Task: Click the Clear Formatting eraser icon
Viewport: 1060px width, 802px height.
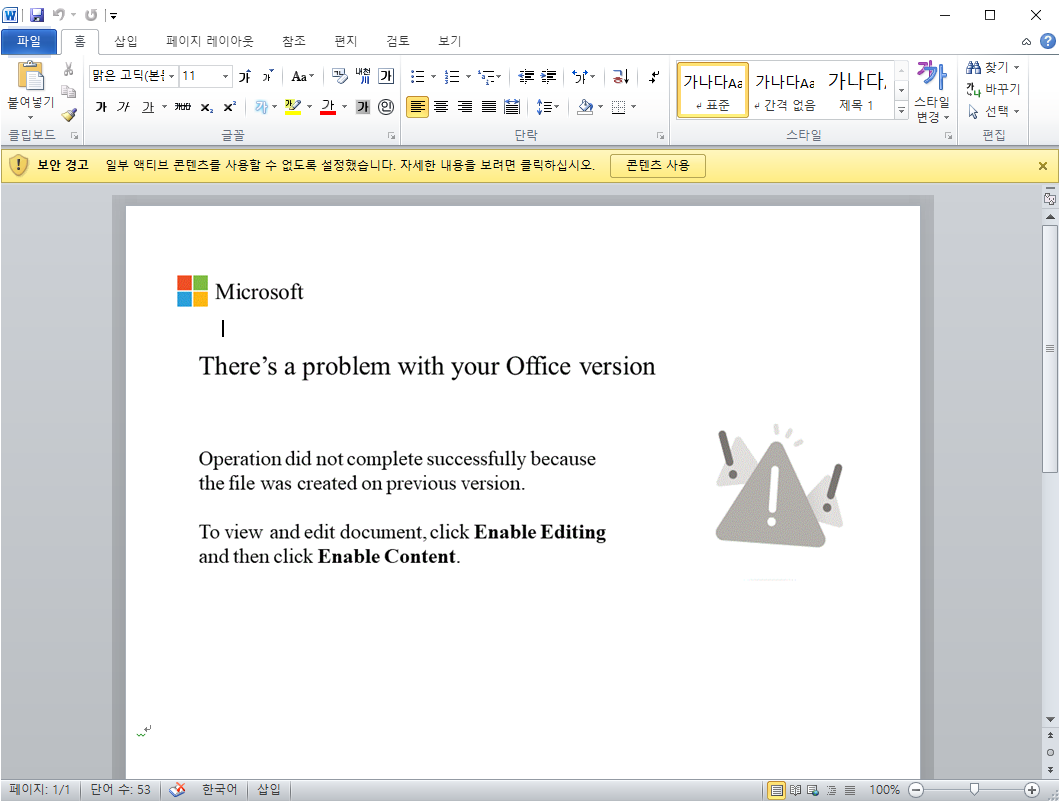Action: (339, 76)
